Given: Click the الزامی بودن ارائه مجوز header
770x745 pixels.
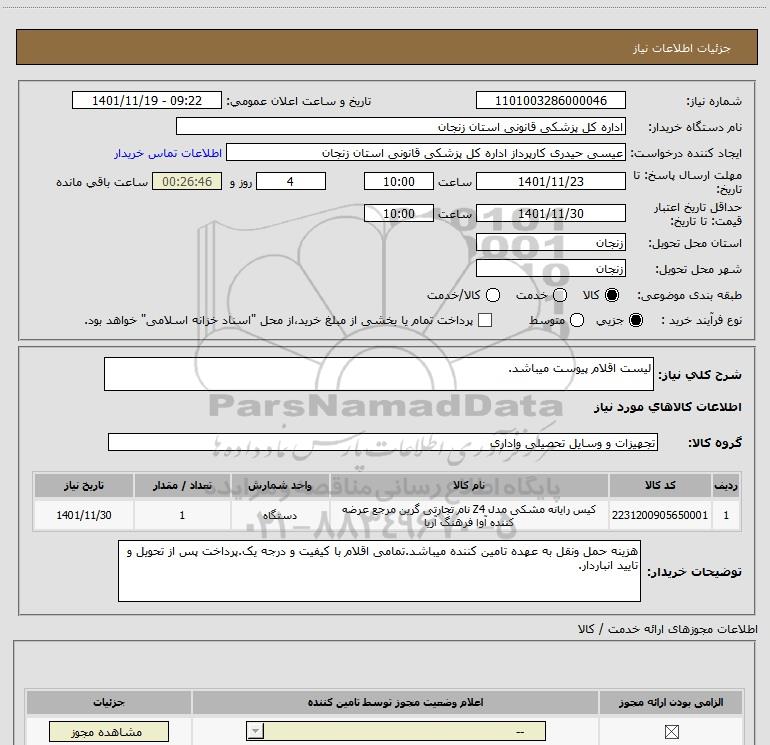Looking at the screenshot, I should (x=671, y=702).
